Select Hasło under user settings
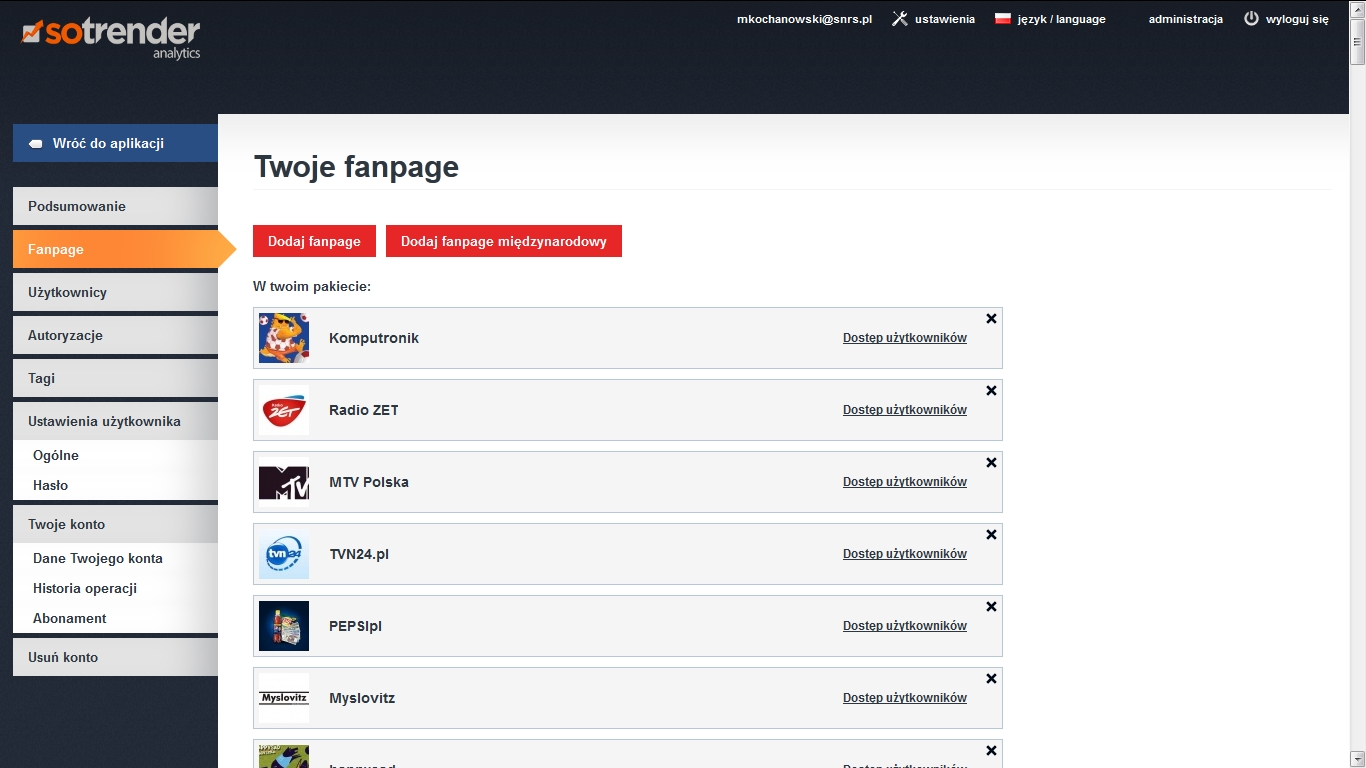This screenshot has width=1366, height=768. [51, 485]
